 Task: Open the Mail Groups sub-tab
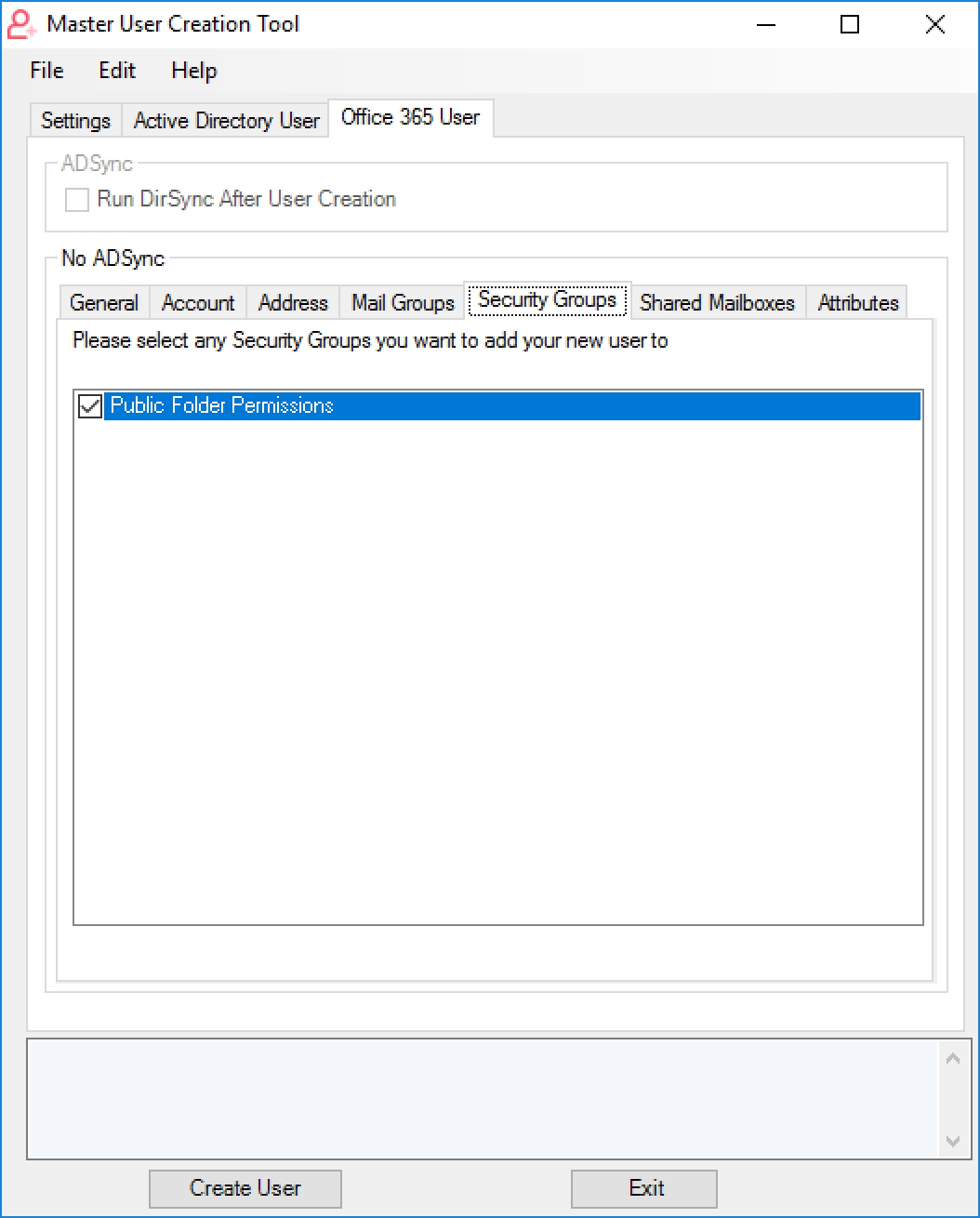(x=403, y=303)
